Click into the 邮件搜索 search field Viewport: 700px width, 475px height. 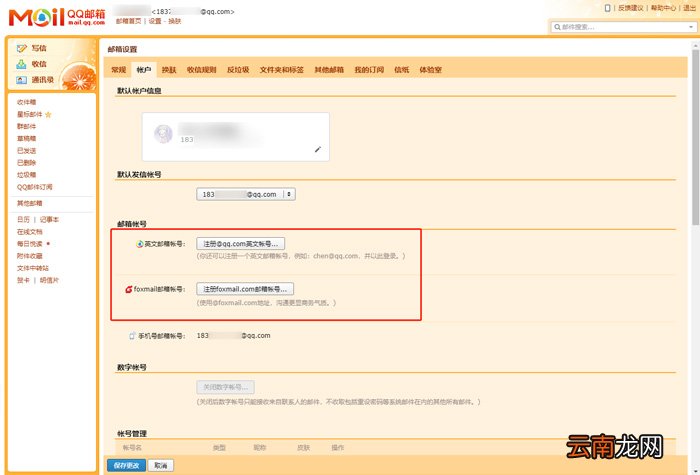click(623, 27)
